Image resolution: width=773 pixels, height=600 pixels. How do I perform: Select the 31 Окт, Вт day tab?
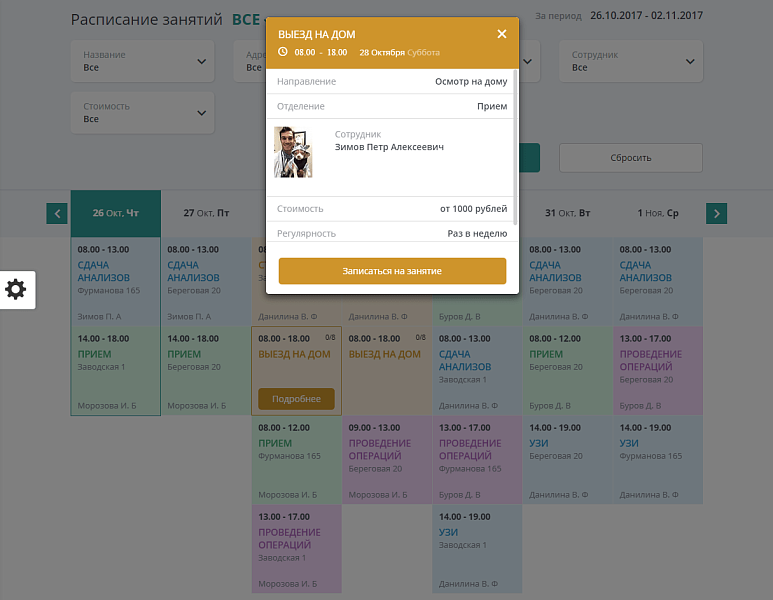click(x=568, y=213)
